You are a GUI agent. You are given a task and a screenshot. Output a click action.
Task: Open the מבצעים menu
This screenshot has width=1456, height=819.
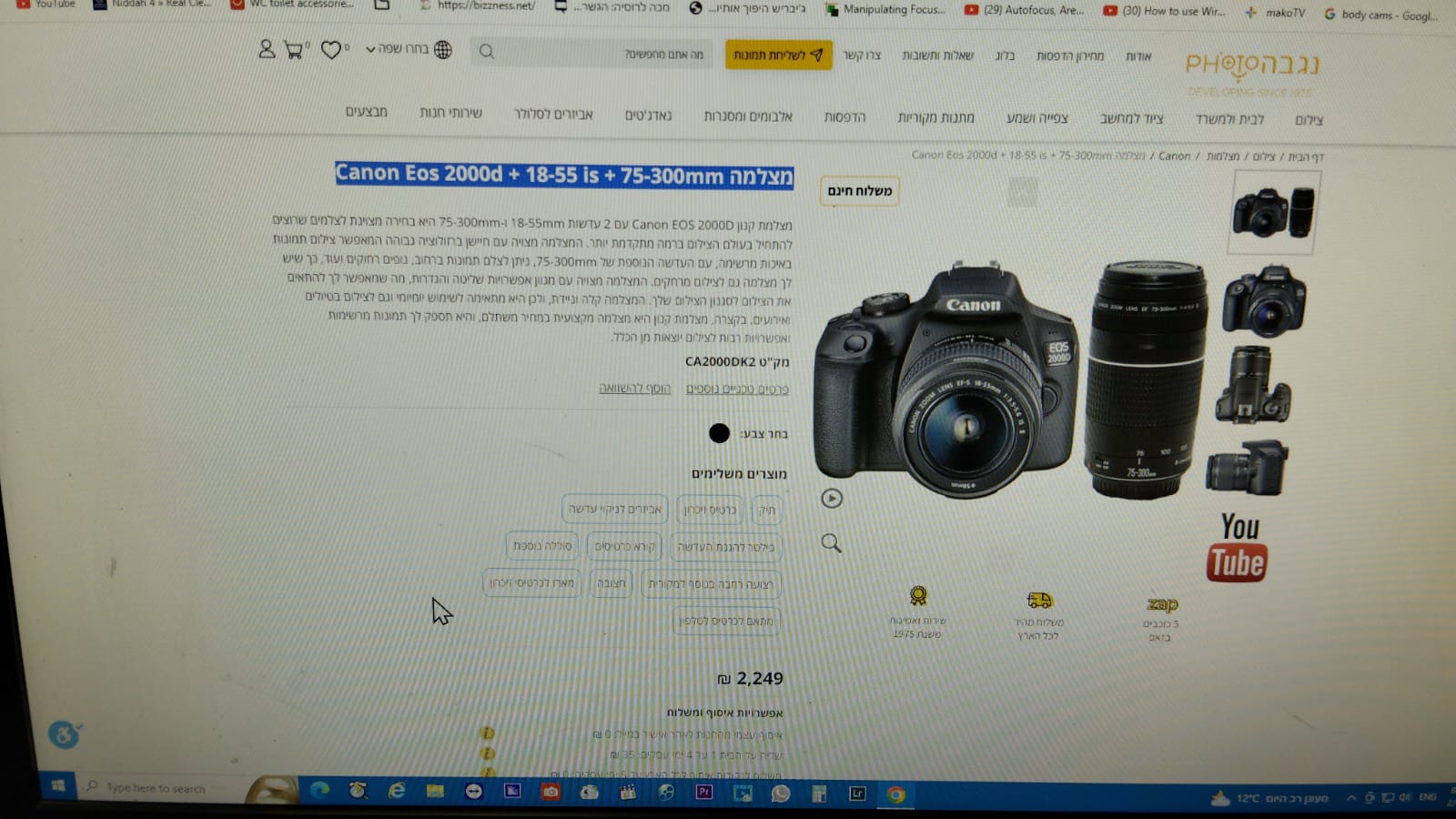click(x=366, y=111)
